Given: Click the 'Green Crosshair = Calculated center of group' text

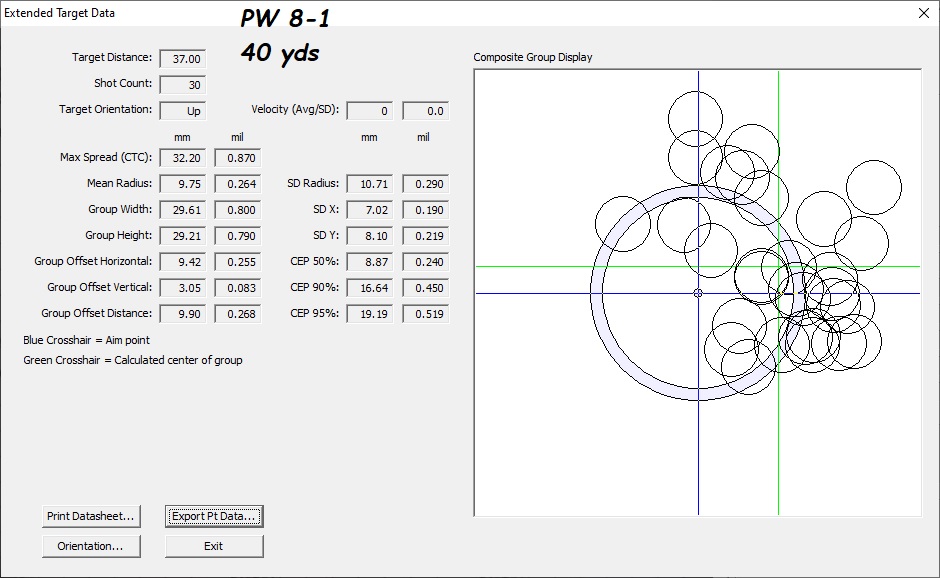Looking at the screenshot, I should pyautogui.click(x=132, y=360).
